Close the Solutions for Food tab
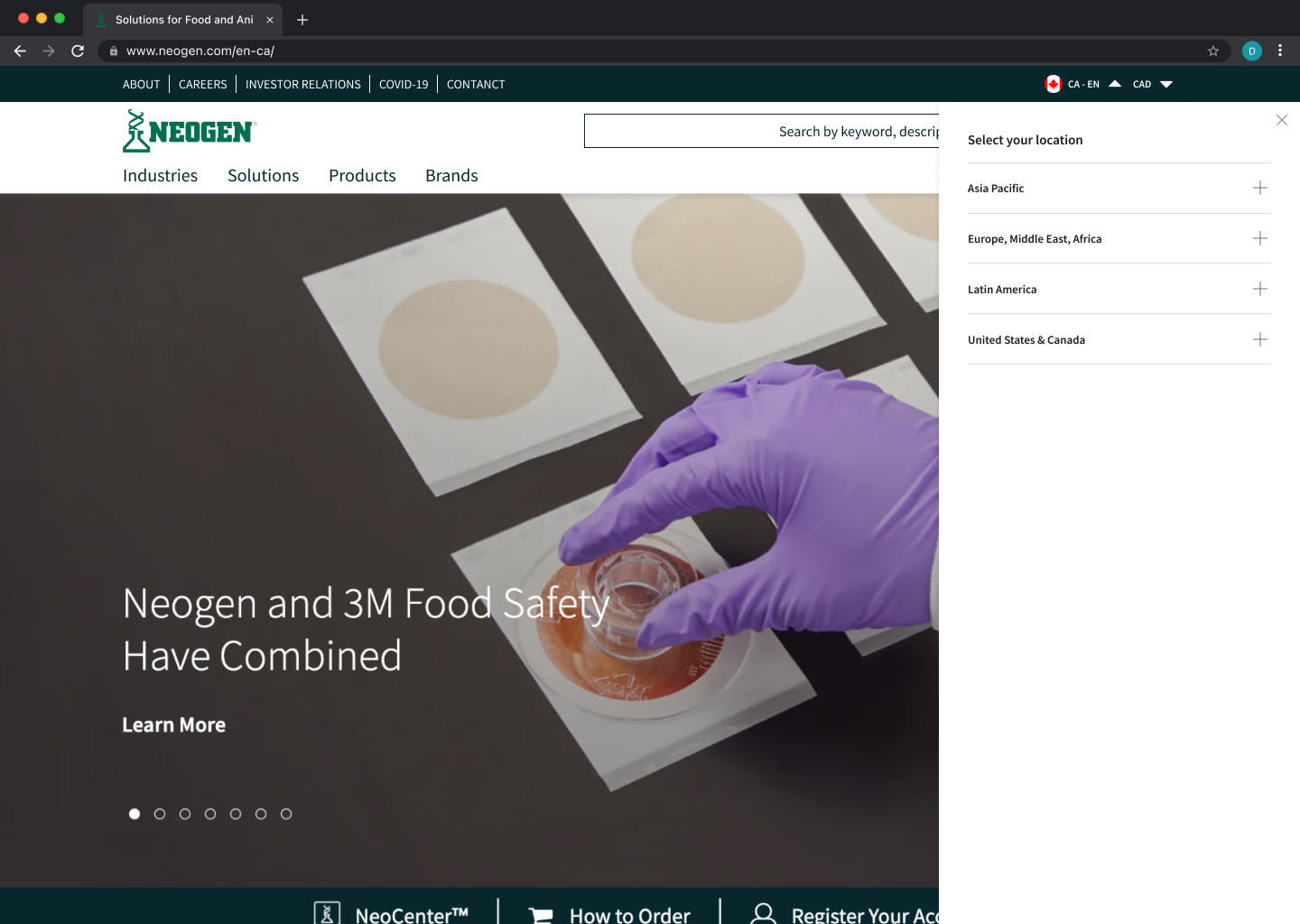The image size is (1300, 924). click(x=270, y=20)
